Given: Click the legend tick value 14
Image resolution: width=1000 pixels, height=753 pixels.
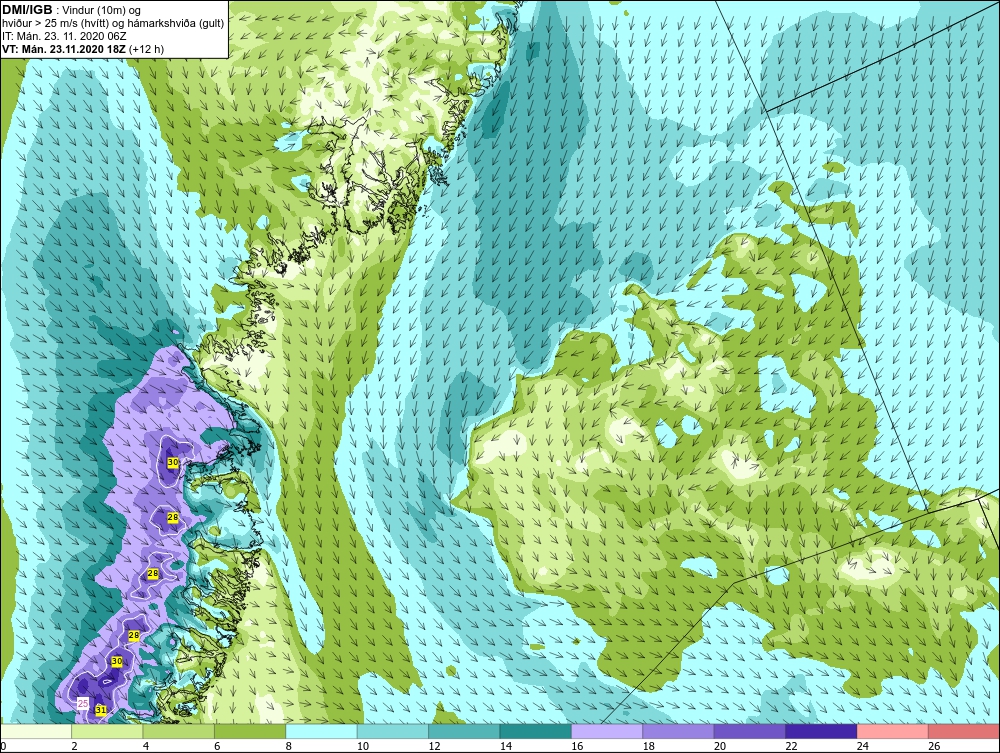Looking at the screenshot, I should [x=506, y=746].
